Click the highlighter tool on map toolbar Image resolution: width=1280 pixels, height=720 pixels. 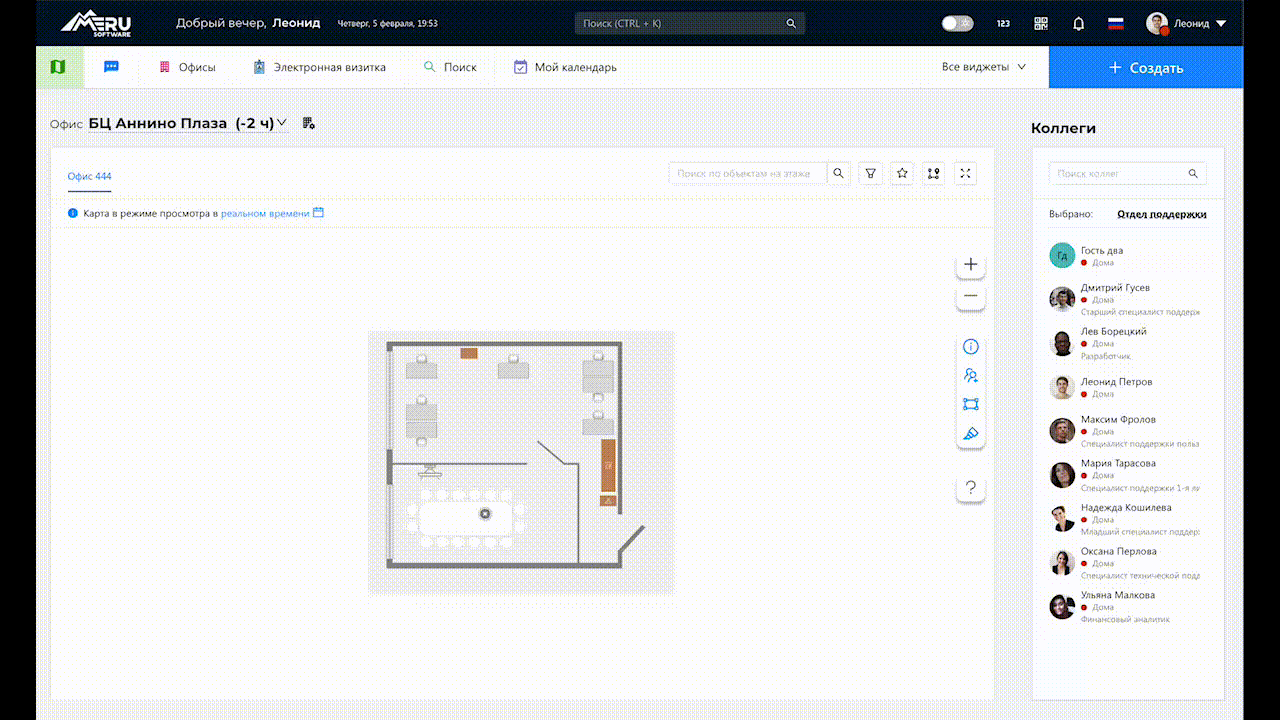[970, 434]
